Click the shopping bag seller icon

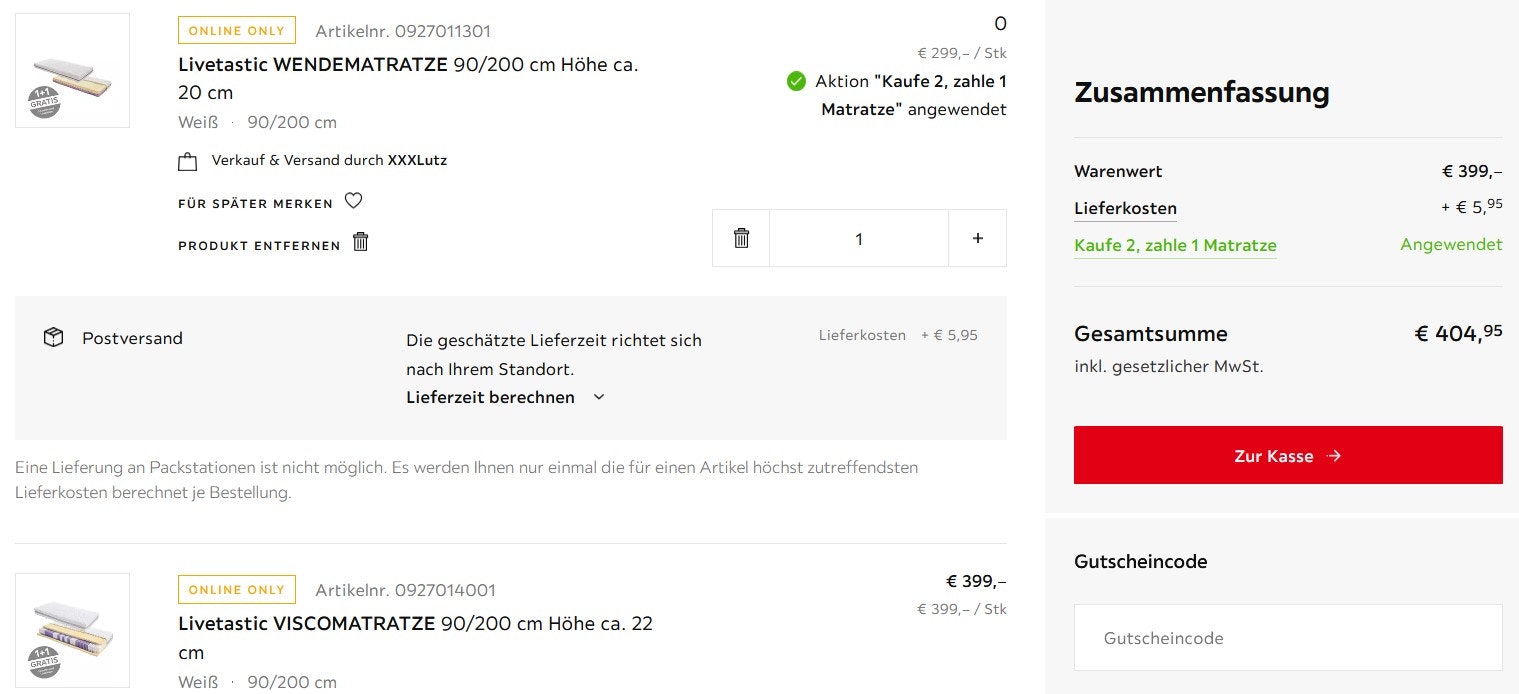[187, 161]
